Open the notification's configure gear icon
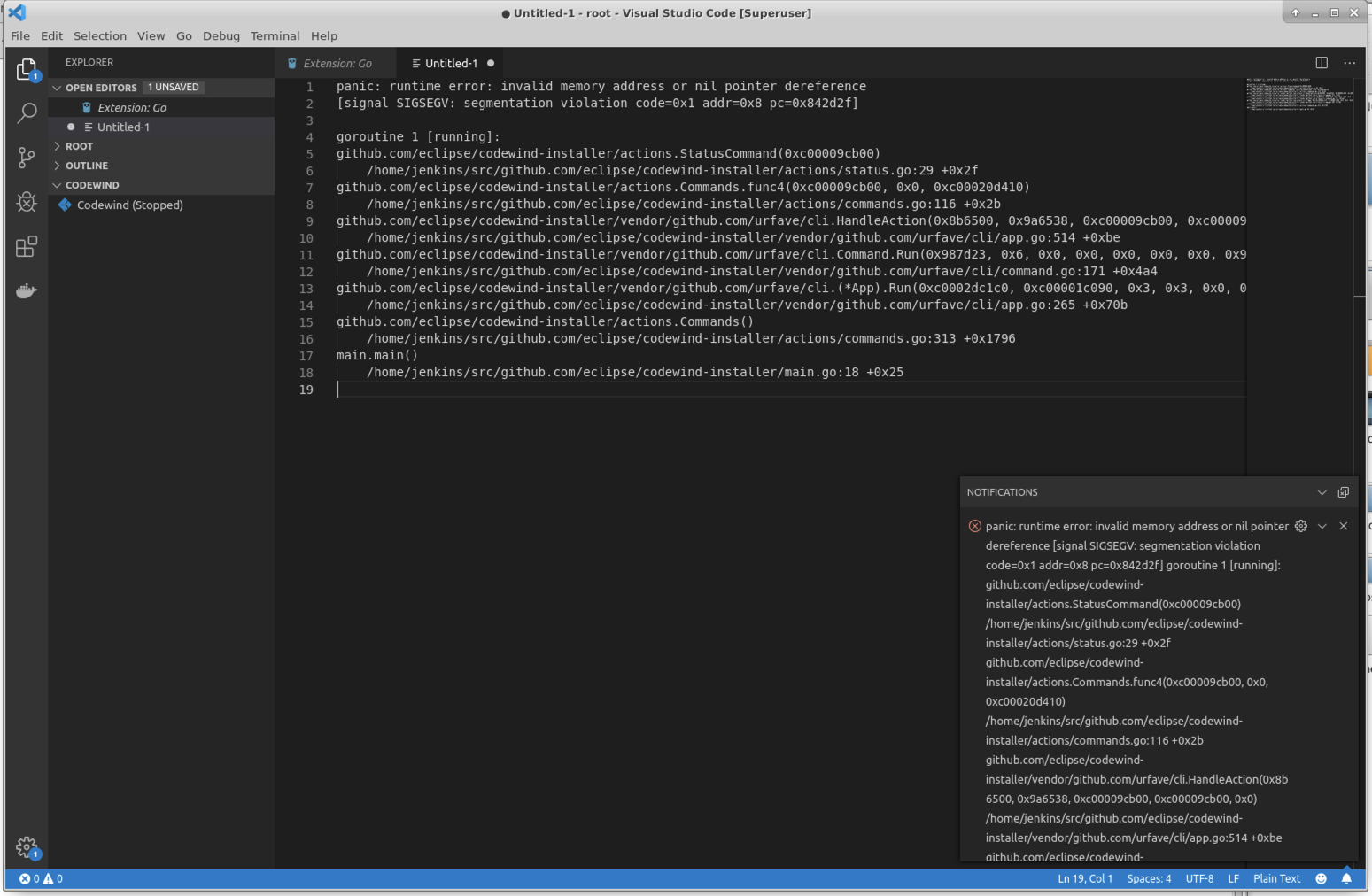 pyautogui.click(x=1300, y=526)
